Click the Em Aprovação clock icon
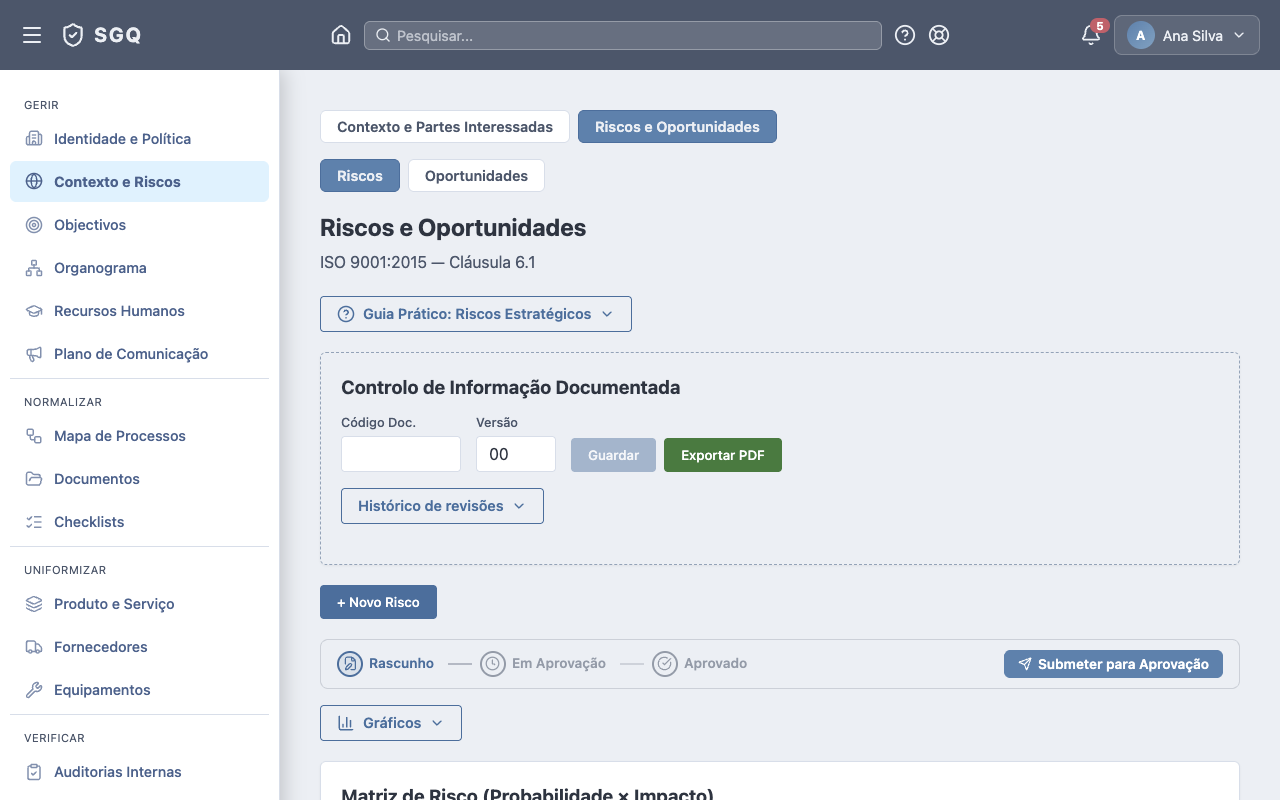The image size is (1280, 800). (492, 664)
